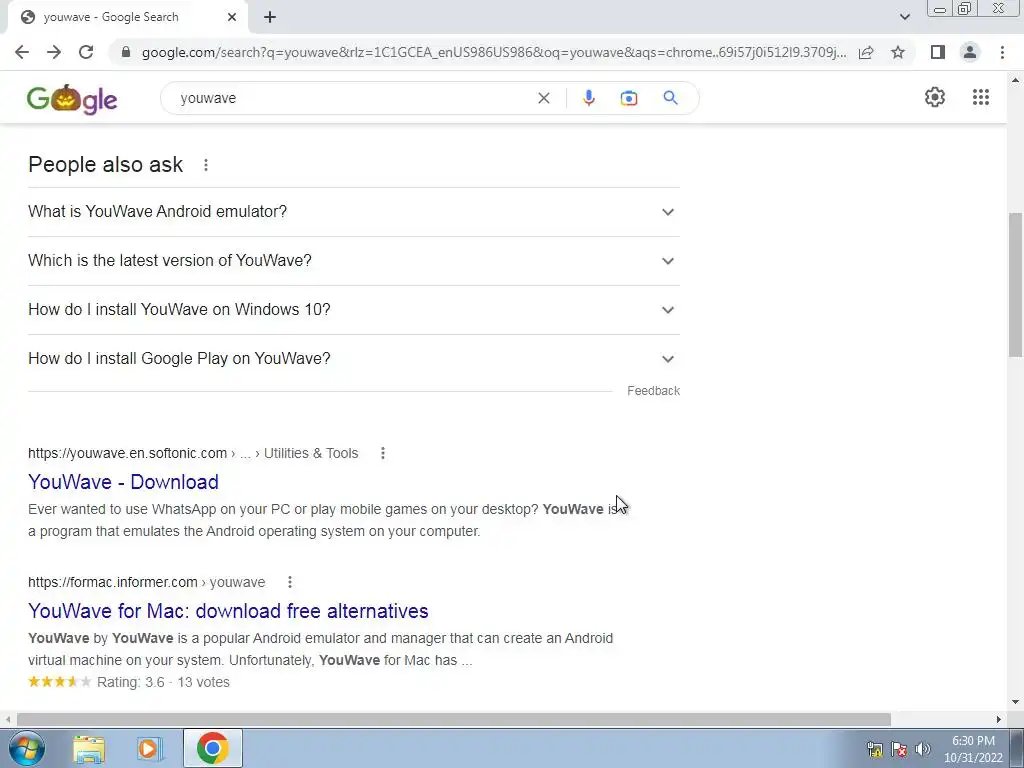Click the Chrome taskbar button

click(212, 748)
